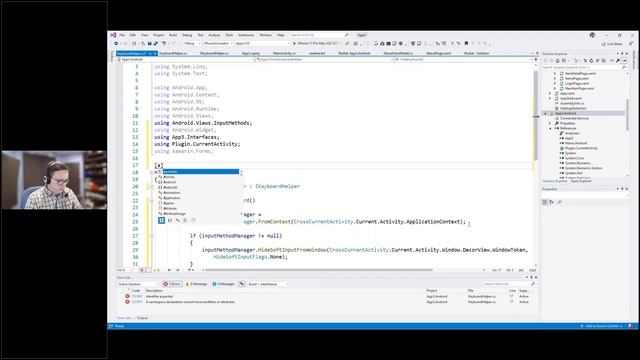
Task: Collapse the References node
Action: tap(550, 128)
